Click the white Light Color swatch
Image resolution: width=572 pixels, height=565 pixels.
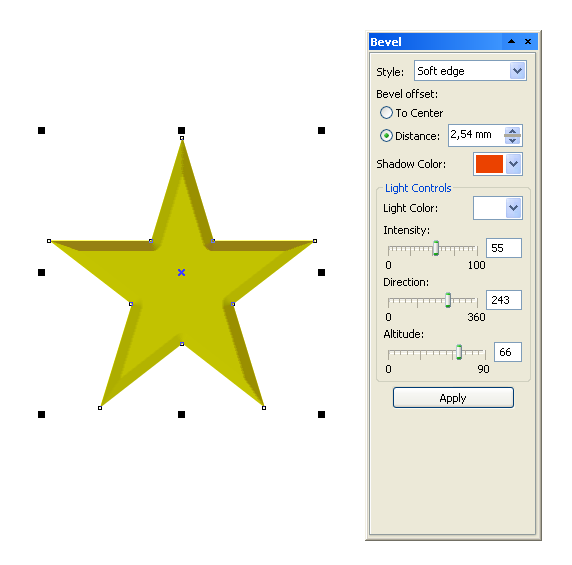pos(489,208)
